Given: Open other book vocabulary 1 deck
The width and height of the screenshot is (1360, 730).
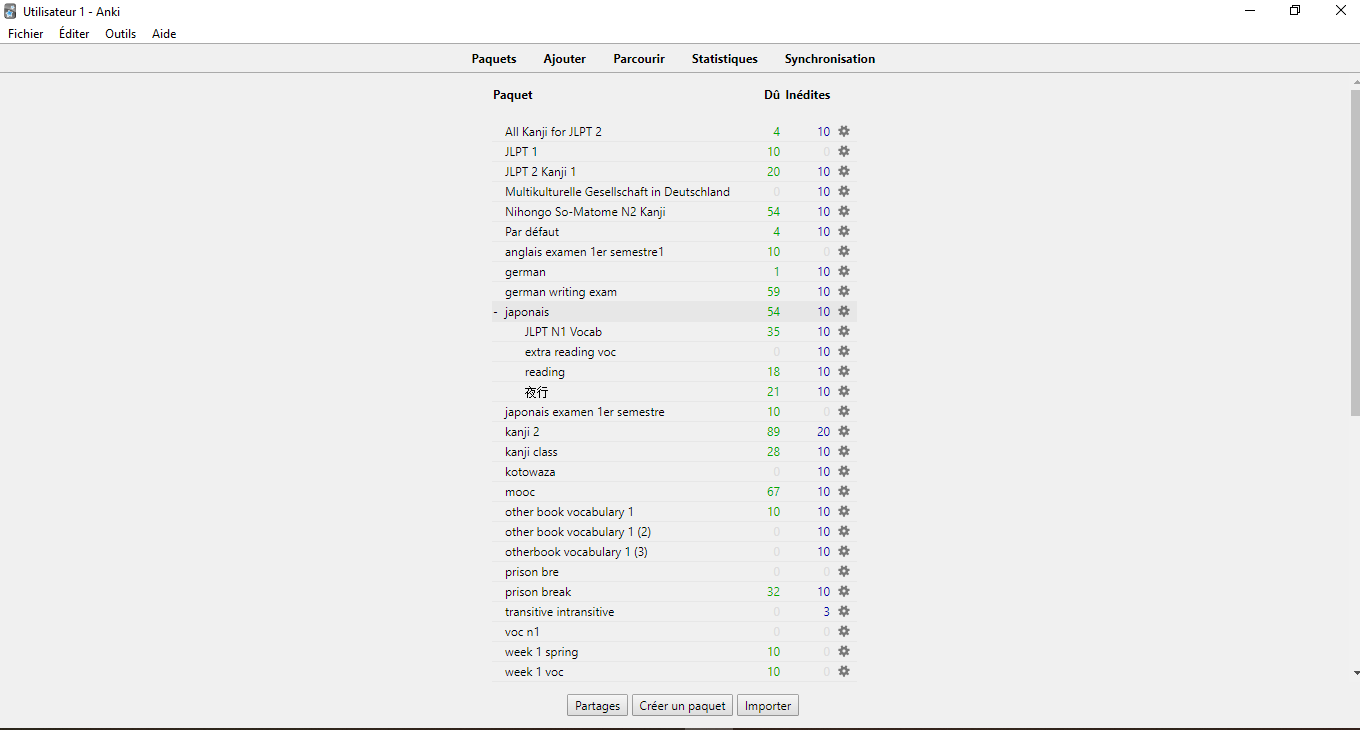Looking at the screenshot, I should (569, 512).
